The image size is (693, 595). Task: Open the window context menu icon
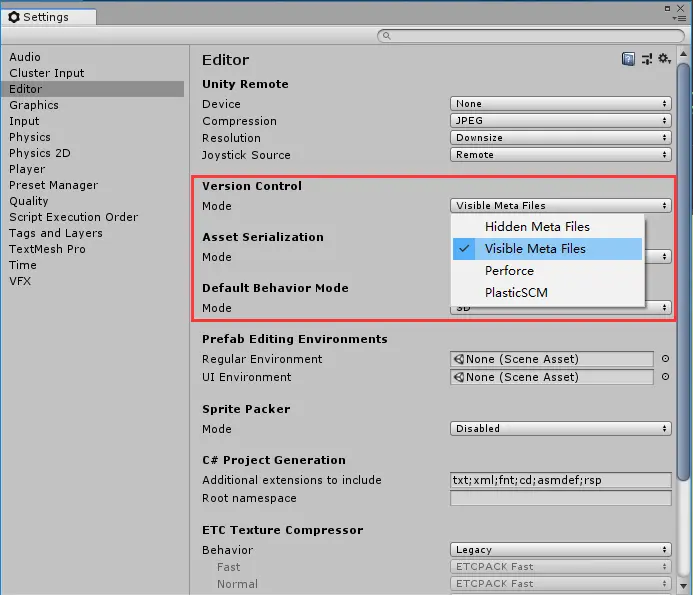(679, 19)
